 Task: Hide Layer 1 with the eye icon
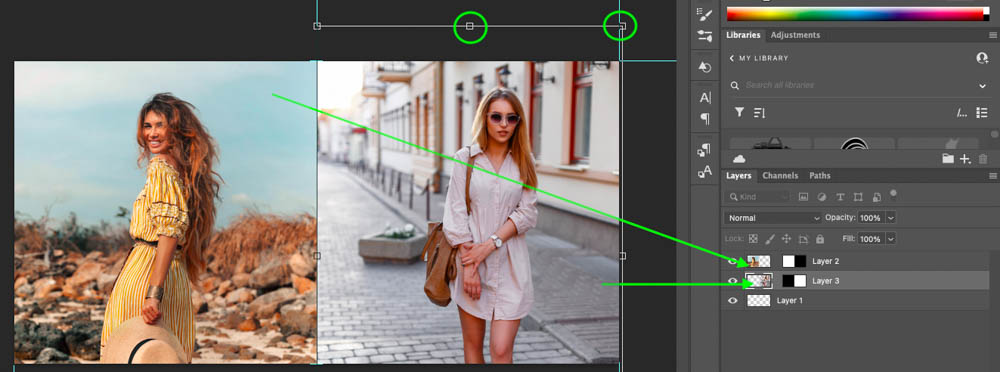point(733,300)
